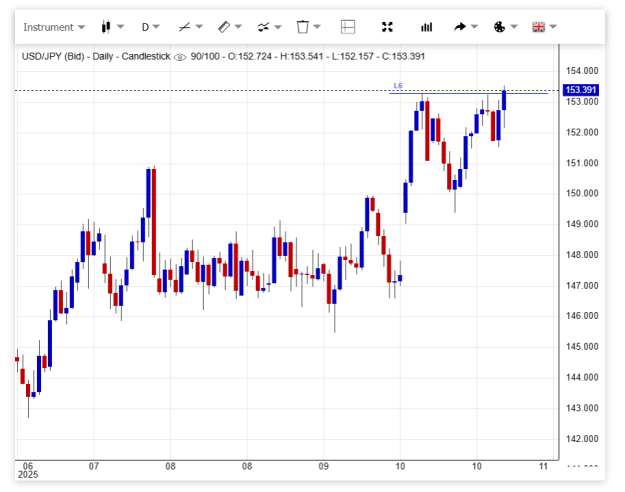Click the C:153.391 close value
This screenshot has width=625, height=492.
click(403, 57)
